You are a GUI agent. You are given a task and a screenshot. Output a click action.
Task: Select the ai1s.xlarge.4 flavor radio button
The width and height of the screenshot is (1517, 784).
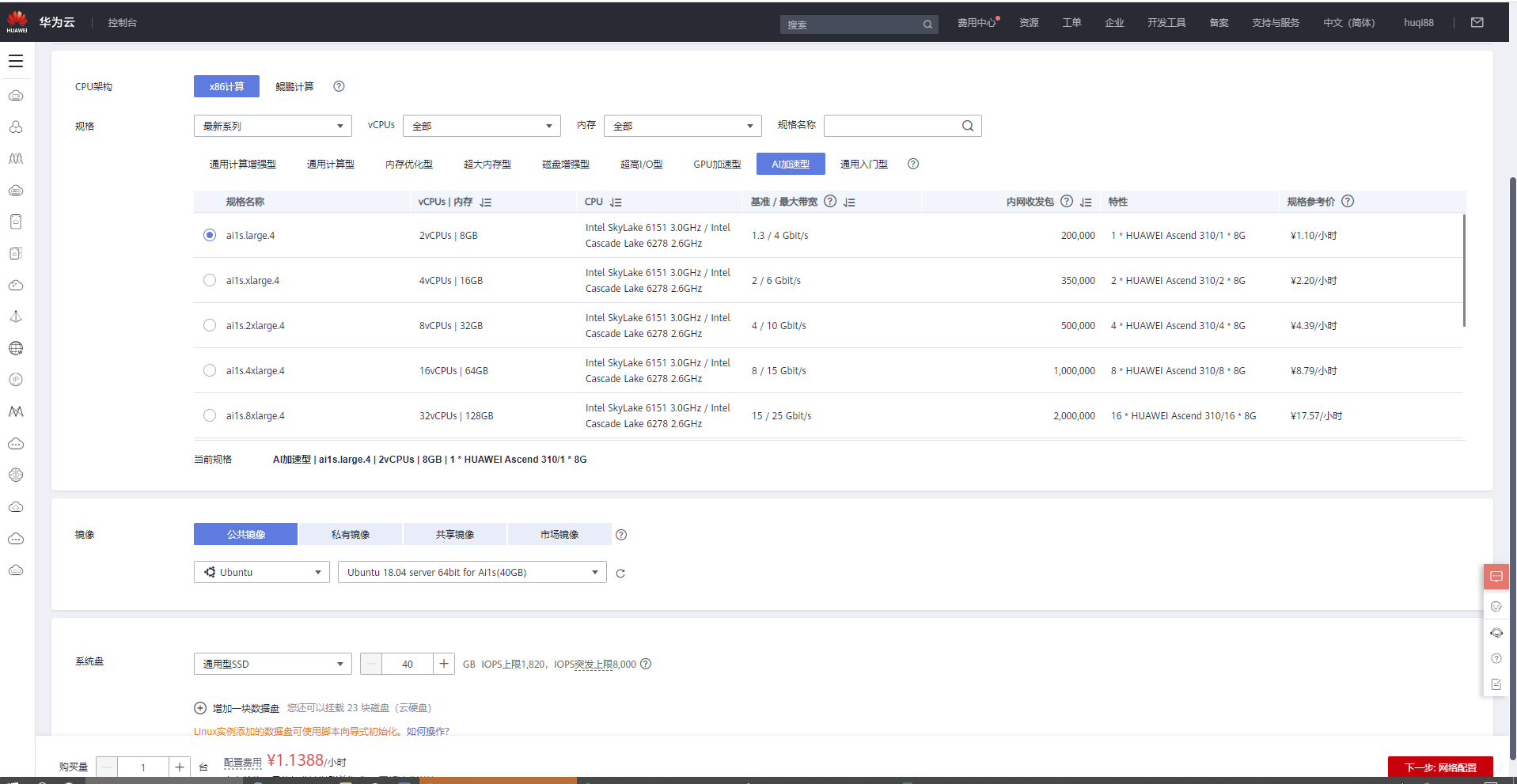[x=210, y=280]
